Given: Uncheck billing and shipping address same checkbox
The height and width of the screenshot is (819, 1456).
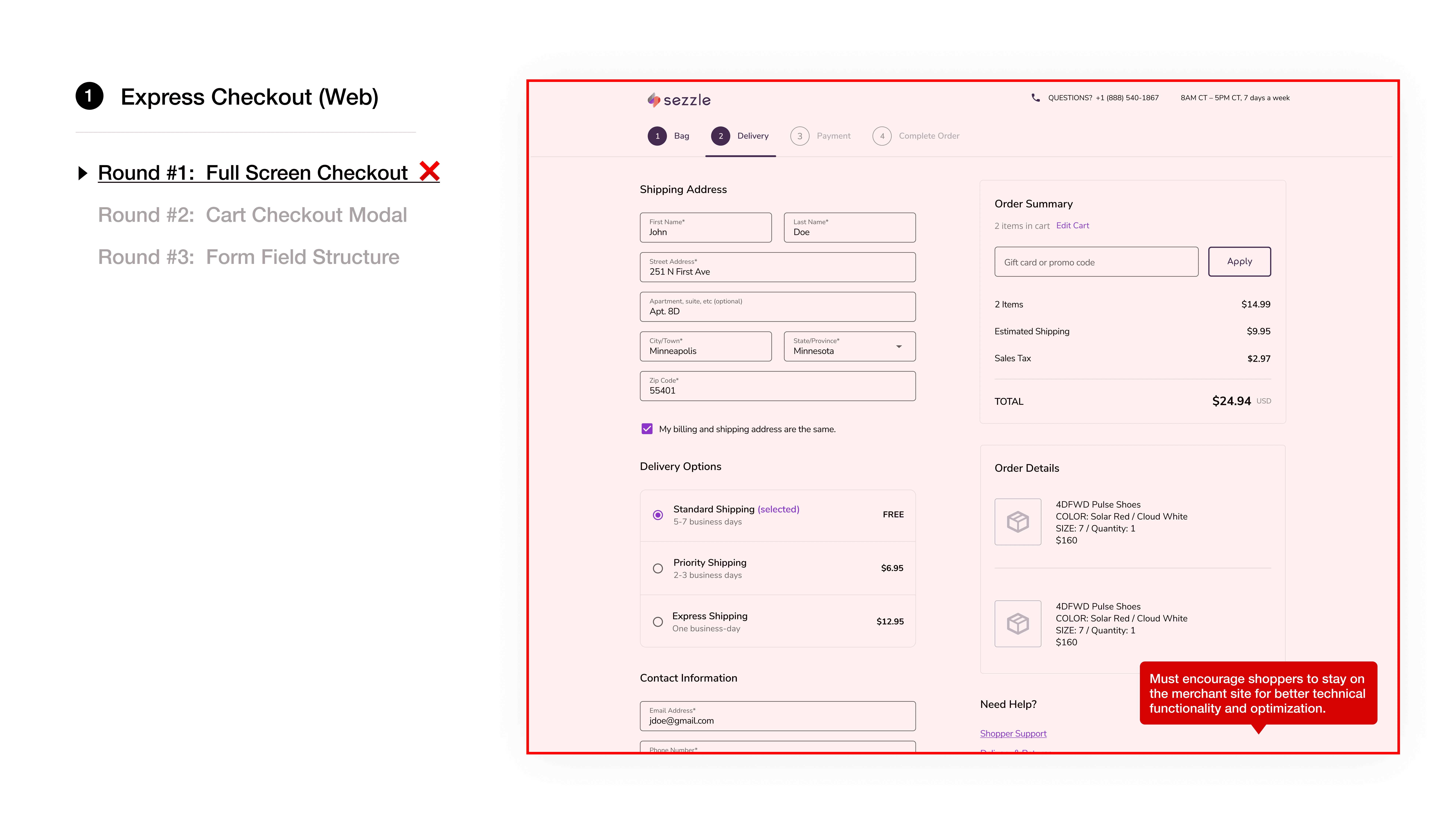Looking at the screenshot, I should coord(647,429).
